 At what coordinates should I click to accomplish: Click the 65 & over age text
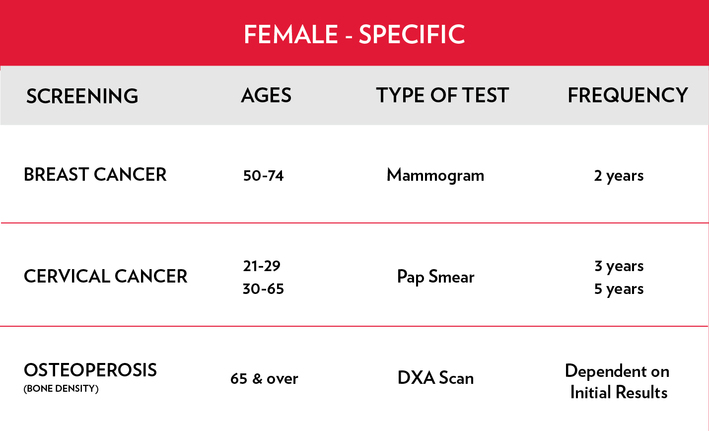point(264,379)
